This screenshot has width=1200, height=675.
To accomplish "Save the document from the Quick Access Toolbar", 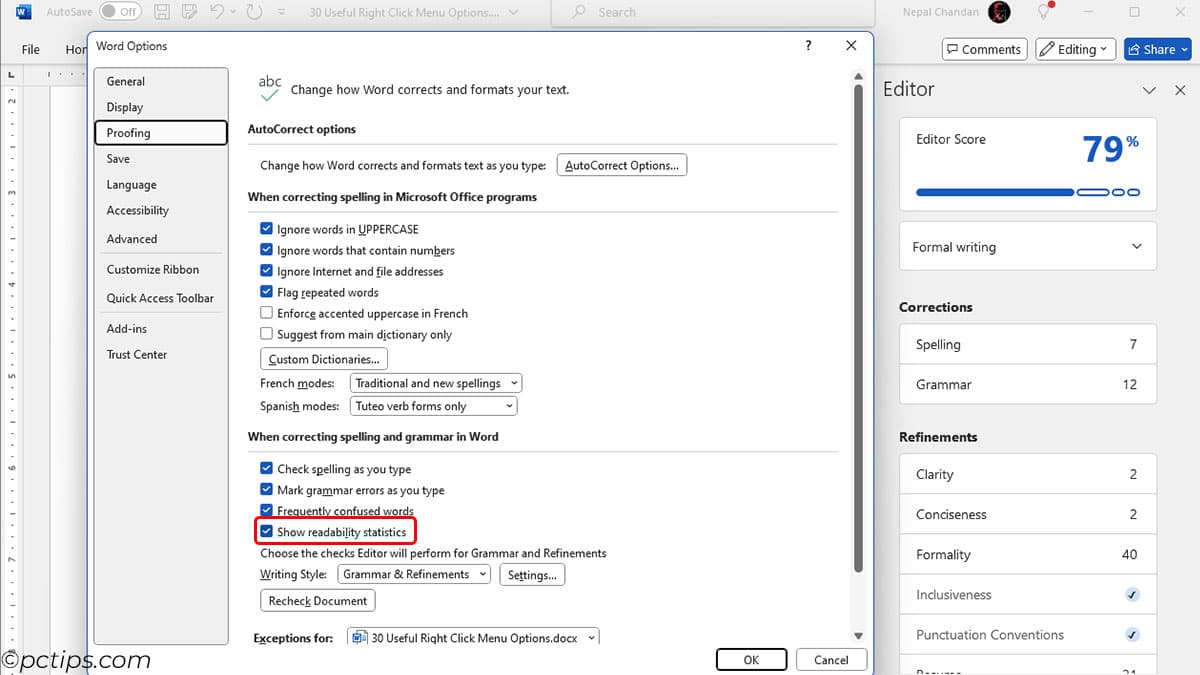I will pyautogui.click(x=161, y=12).
